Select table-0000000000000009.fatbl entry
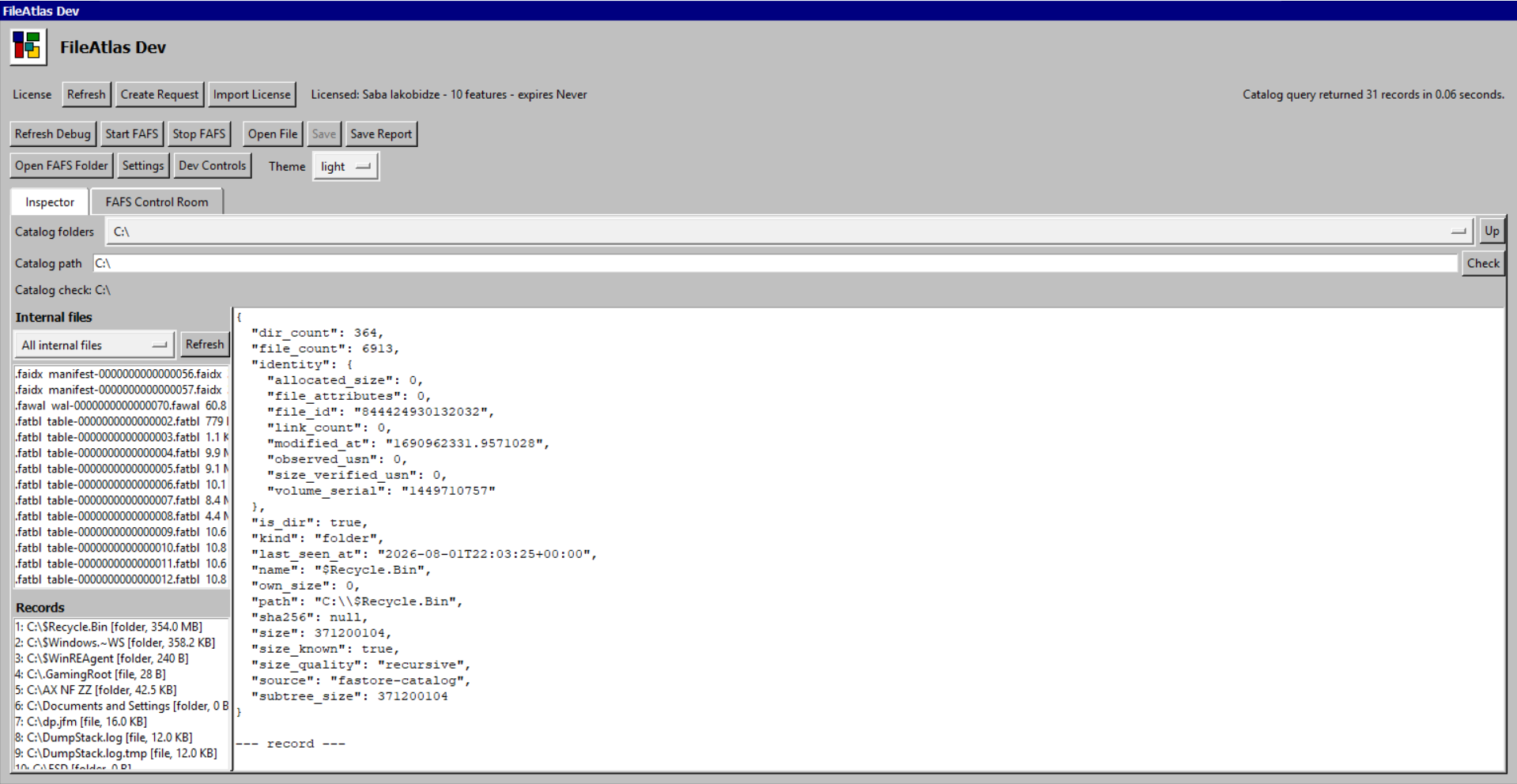Viewport: 1517px width, 784px height. (122, 532)
